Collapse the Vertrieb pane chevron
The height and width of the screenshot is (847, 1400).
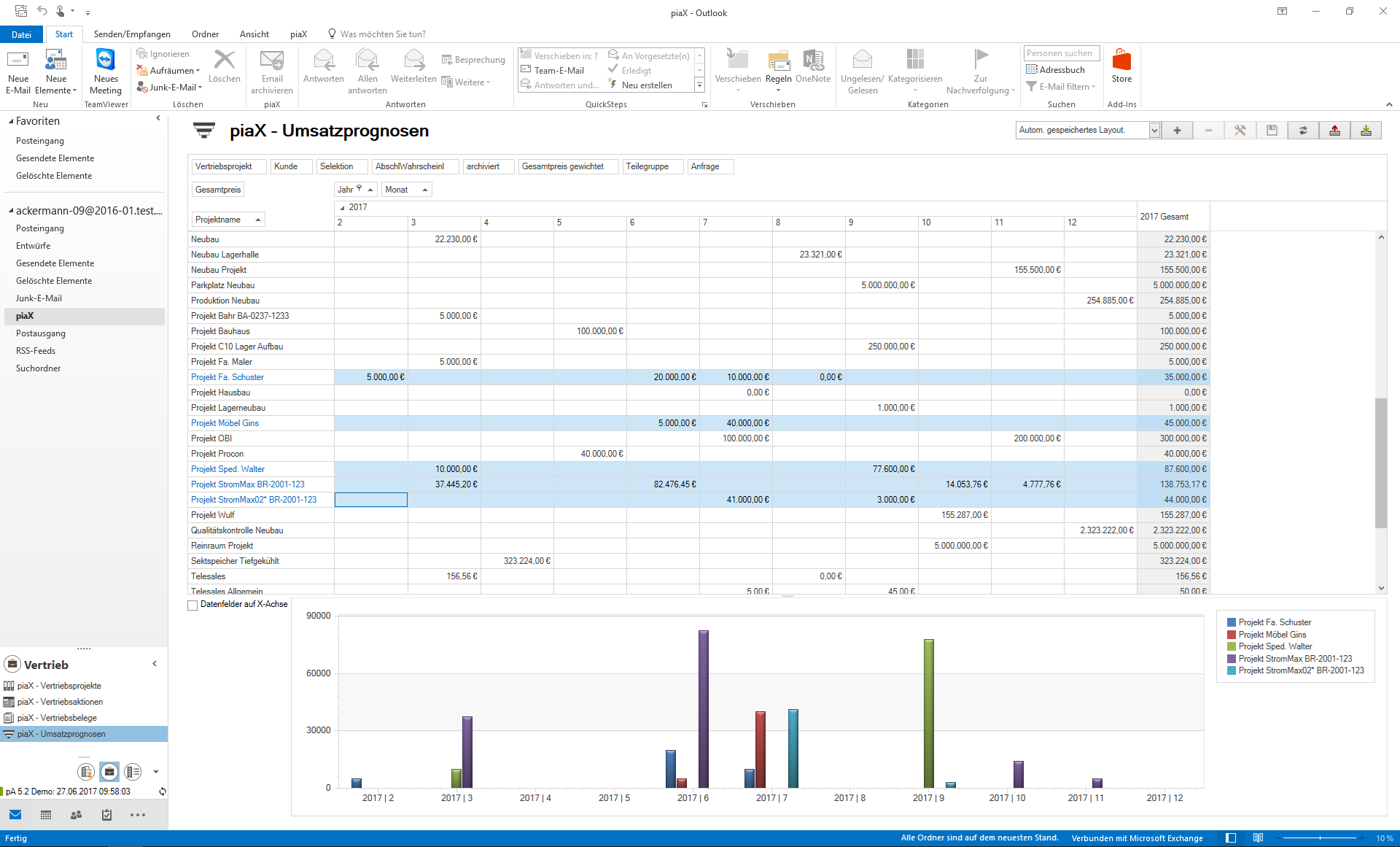coord(155,664)
